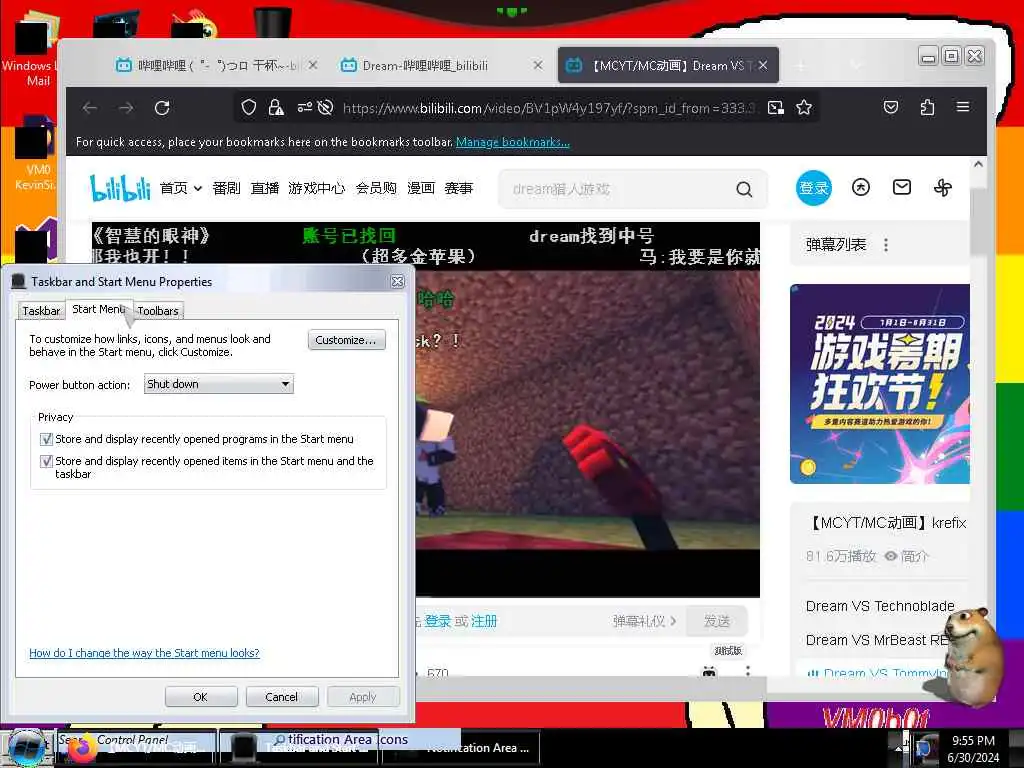Close the Taskbar and Start Menu Properties dialog
This screenshot has height=768, width=1024.
pos(397,281)
